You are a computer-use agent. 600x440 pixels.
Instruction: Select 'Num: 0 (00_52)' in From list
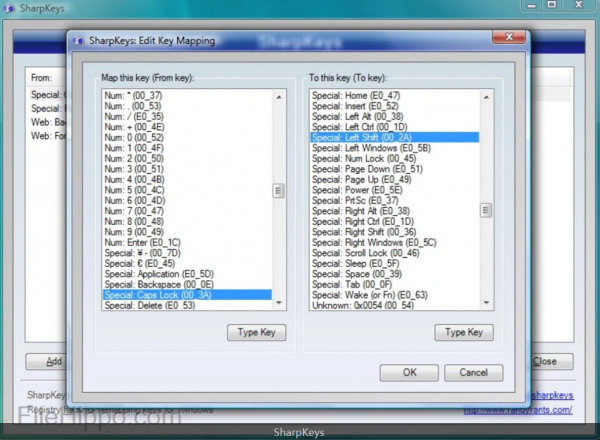[x=188, y=137]
